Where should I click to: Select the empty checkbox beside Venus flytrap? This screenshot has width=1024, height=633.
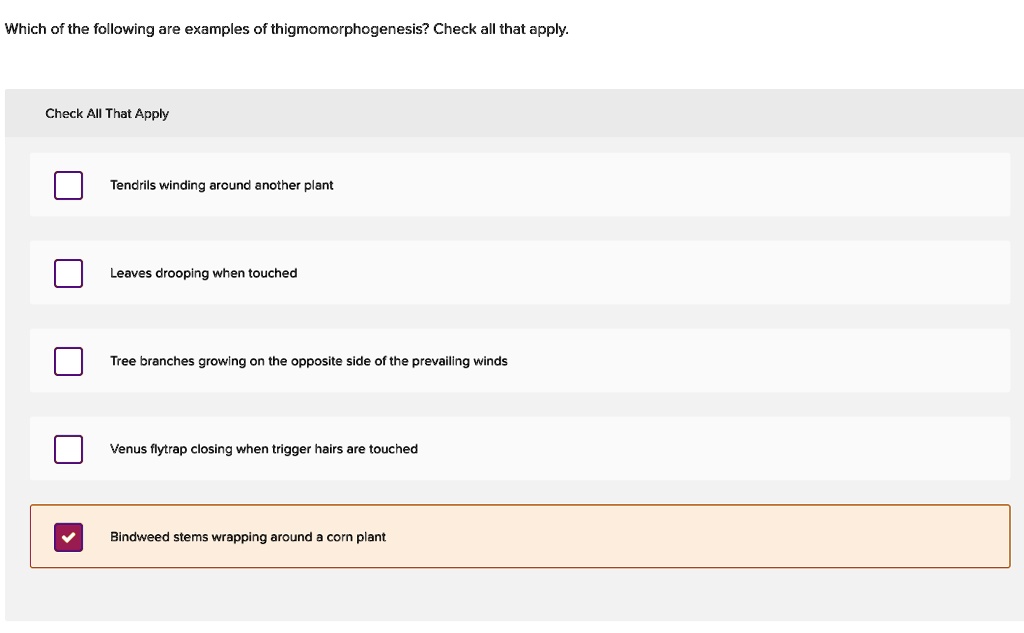point(68,449)
